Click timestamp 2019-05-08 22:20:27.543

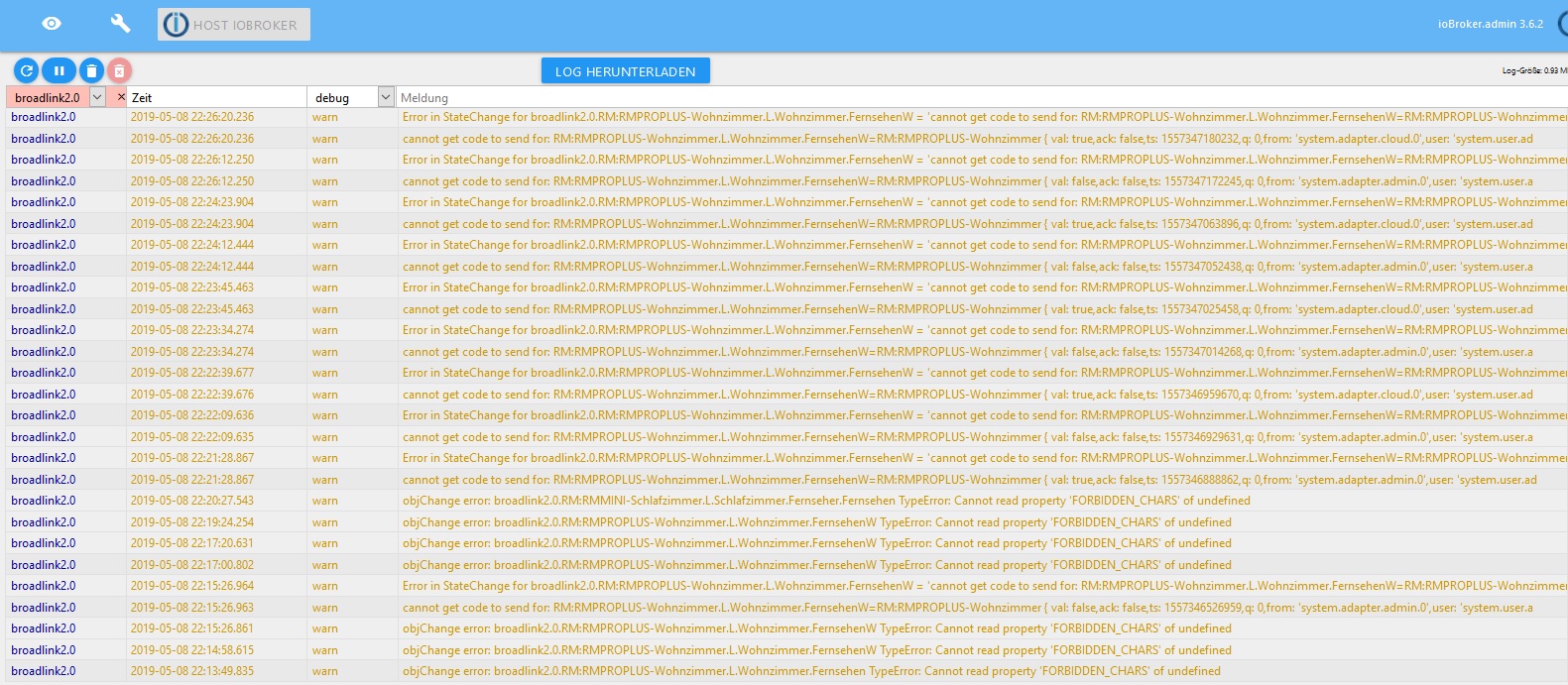(192, 501)
